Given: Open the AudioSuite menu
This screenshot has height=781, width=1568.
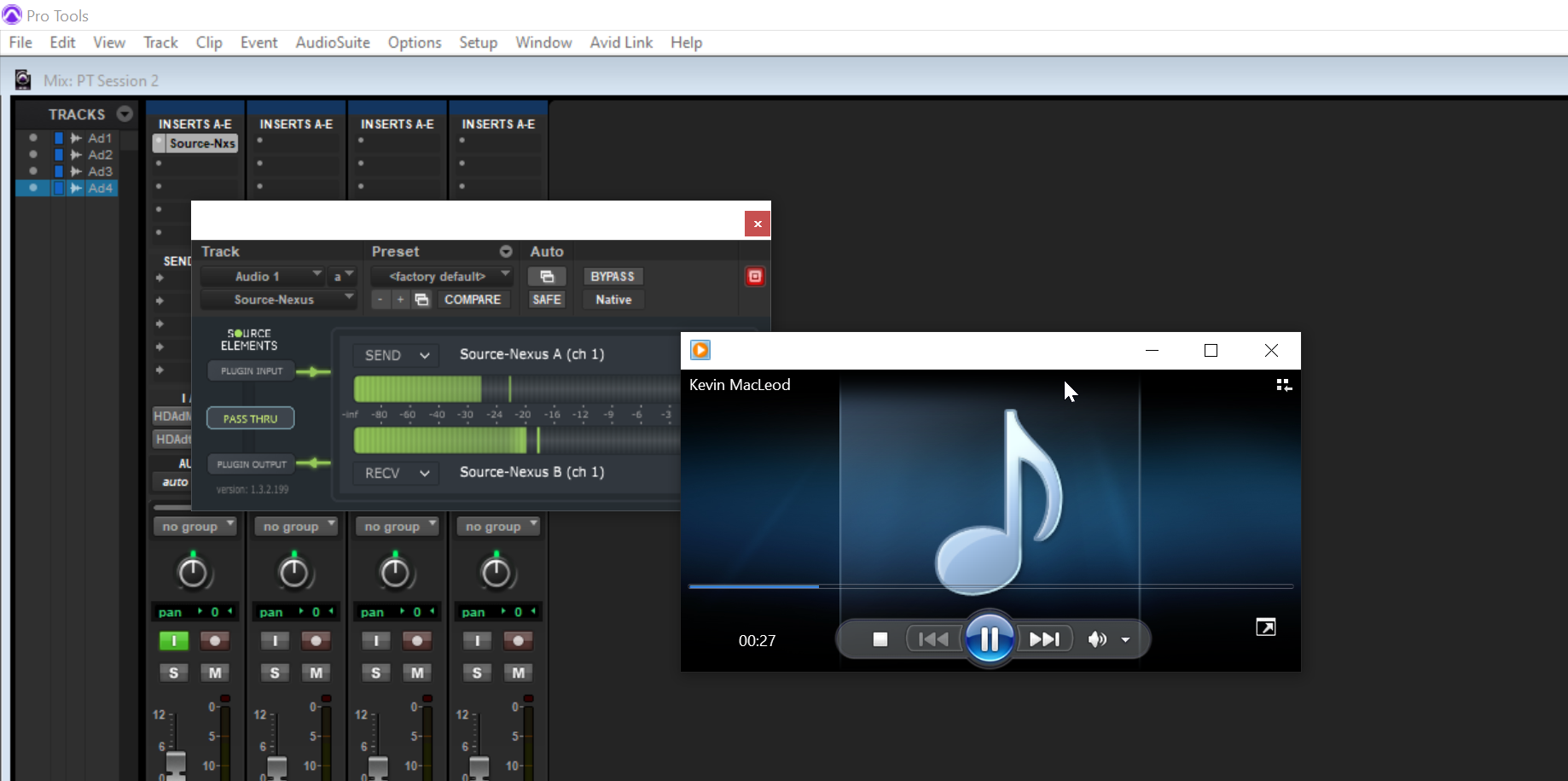Looking at the screenshot, I should pyautogui.click(x=333, y=43).
